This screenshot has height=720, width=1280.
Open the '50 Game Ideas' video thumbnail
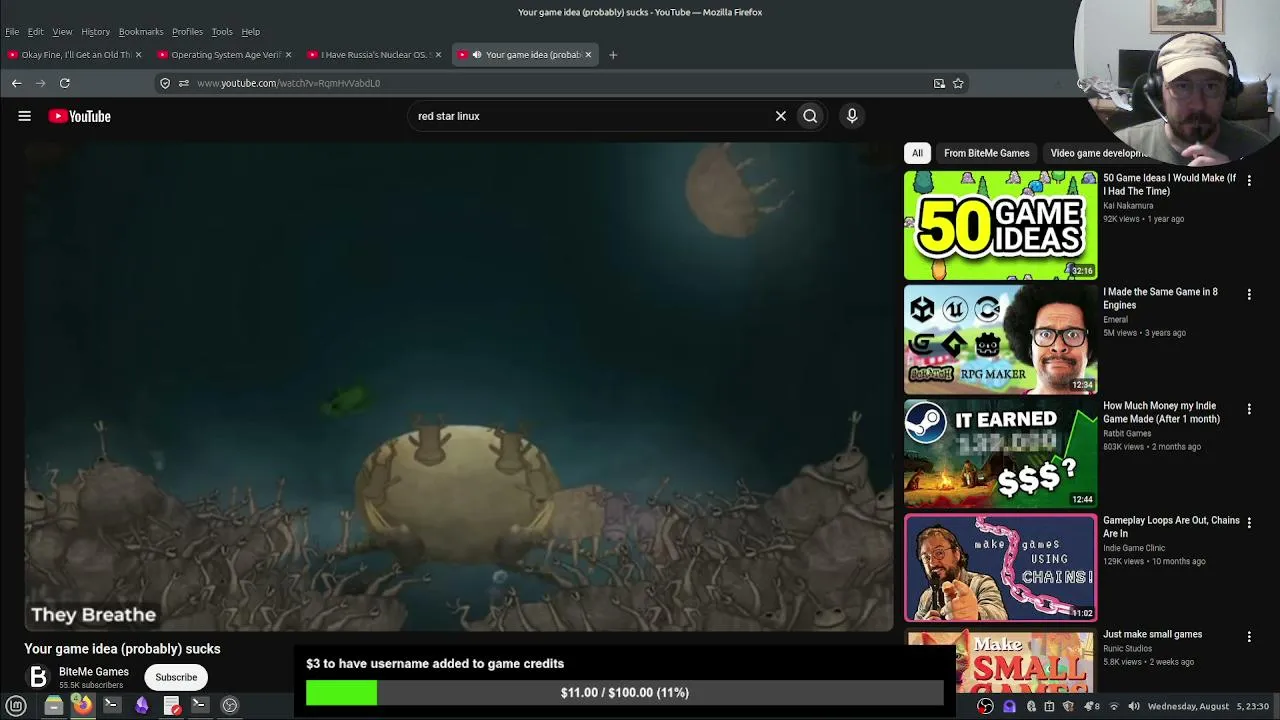1000,225
